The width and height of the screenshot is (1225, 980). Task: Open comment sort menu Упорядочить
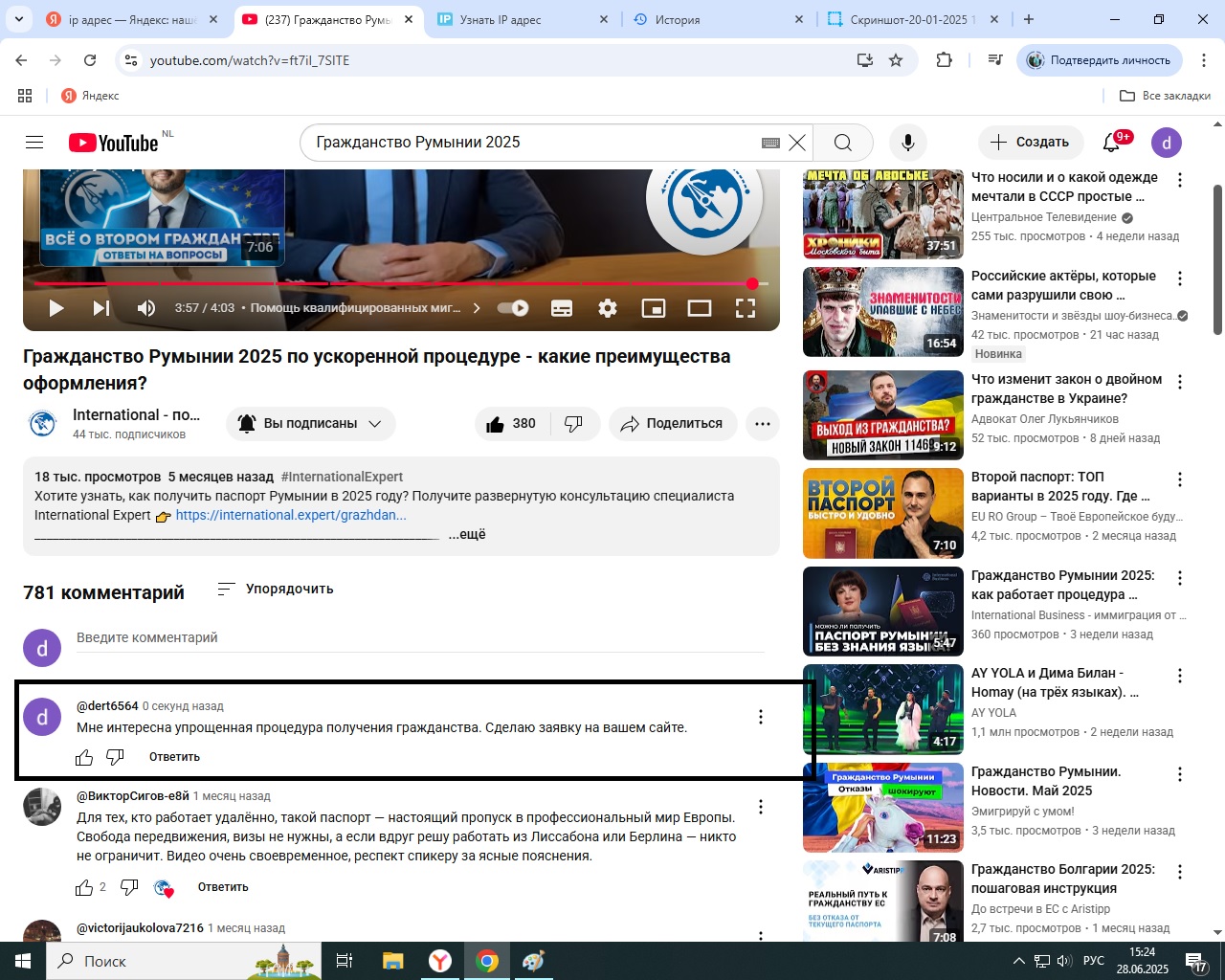tap(276, 589)
